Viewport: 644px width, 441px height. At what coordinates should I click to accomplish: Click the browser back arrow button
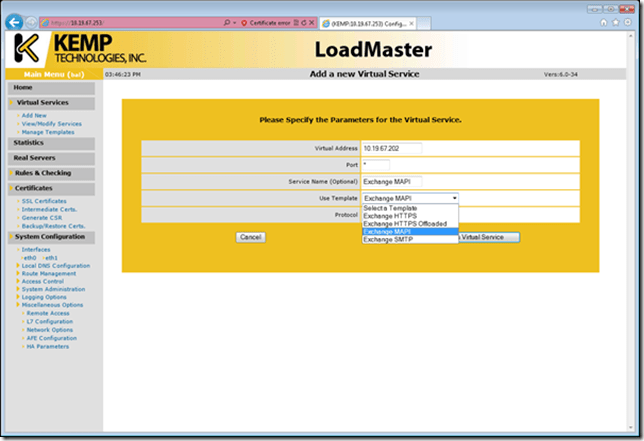[14, 21]
